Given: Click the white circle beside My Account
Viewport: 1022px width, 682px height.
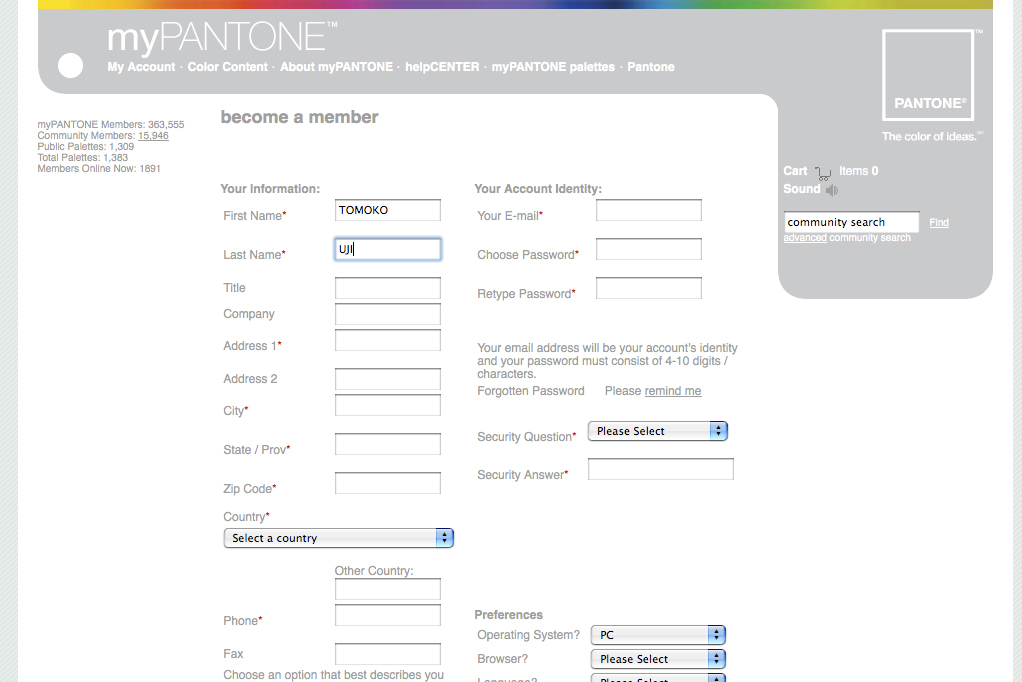Looking at the screenshot, I should pos(70,65).
